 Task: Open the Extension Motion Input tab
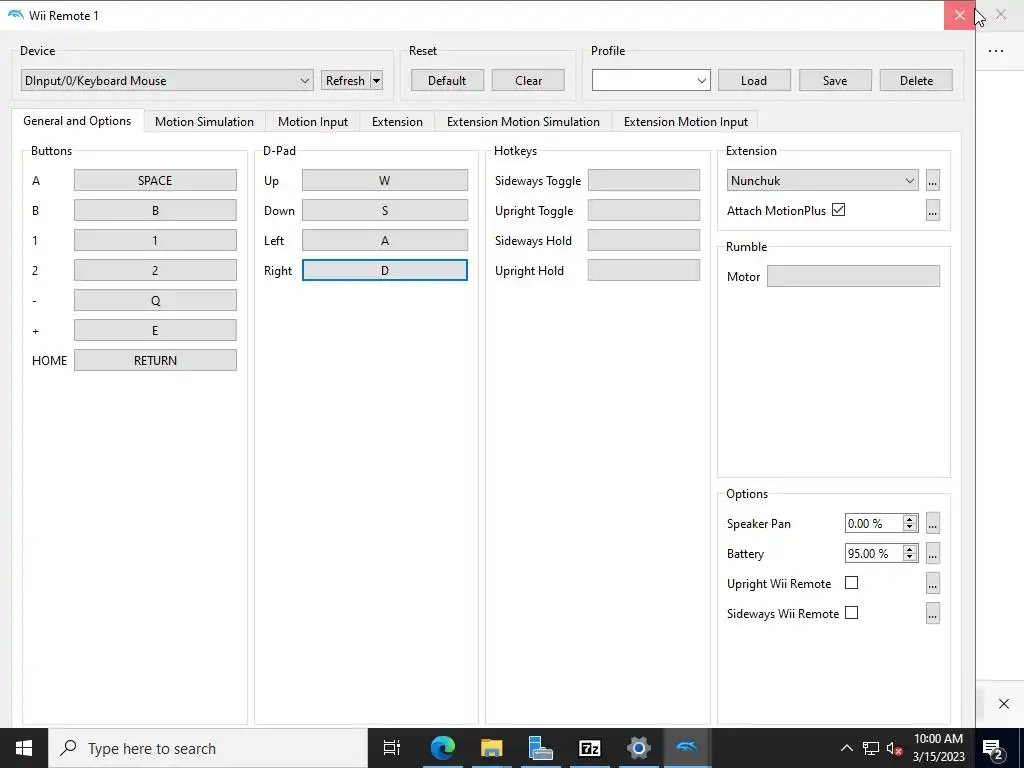[686, 122]
